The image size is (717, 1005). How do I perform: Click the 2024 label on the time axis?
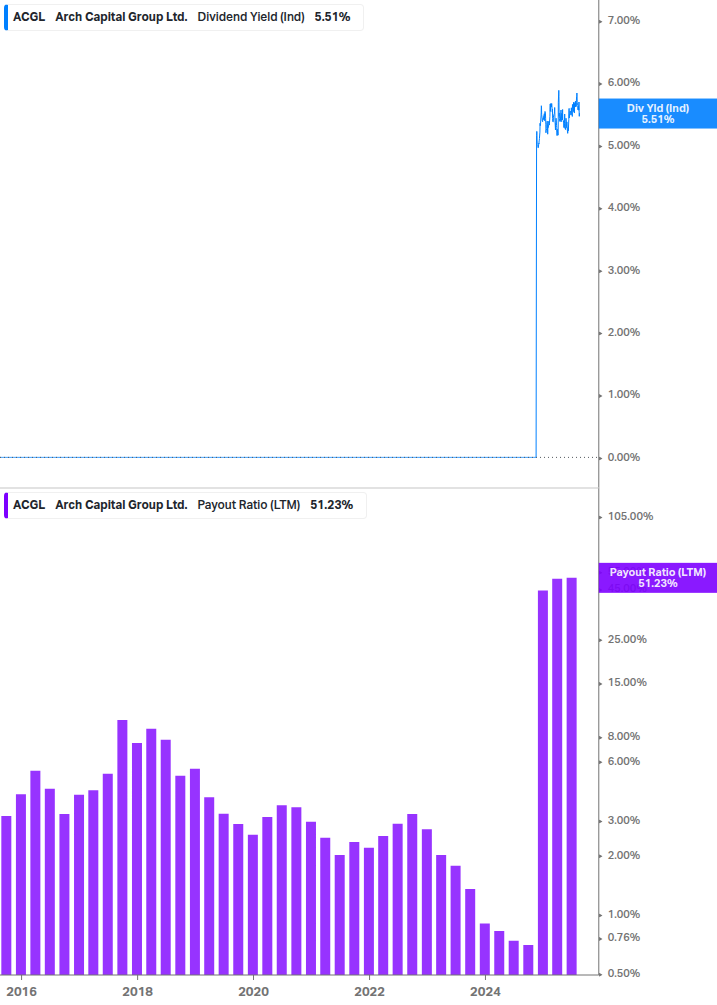pos(486,992)
